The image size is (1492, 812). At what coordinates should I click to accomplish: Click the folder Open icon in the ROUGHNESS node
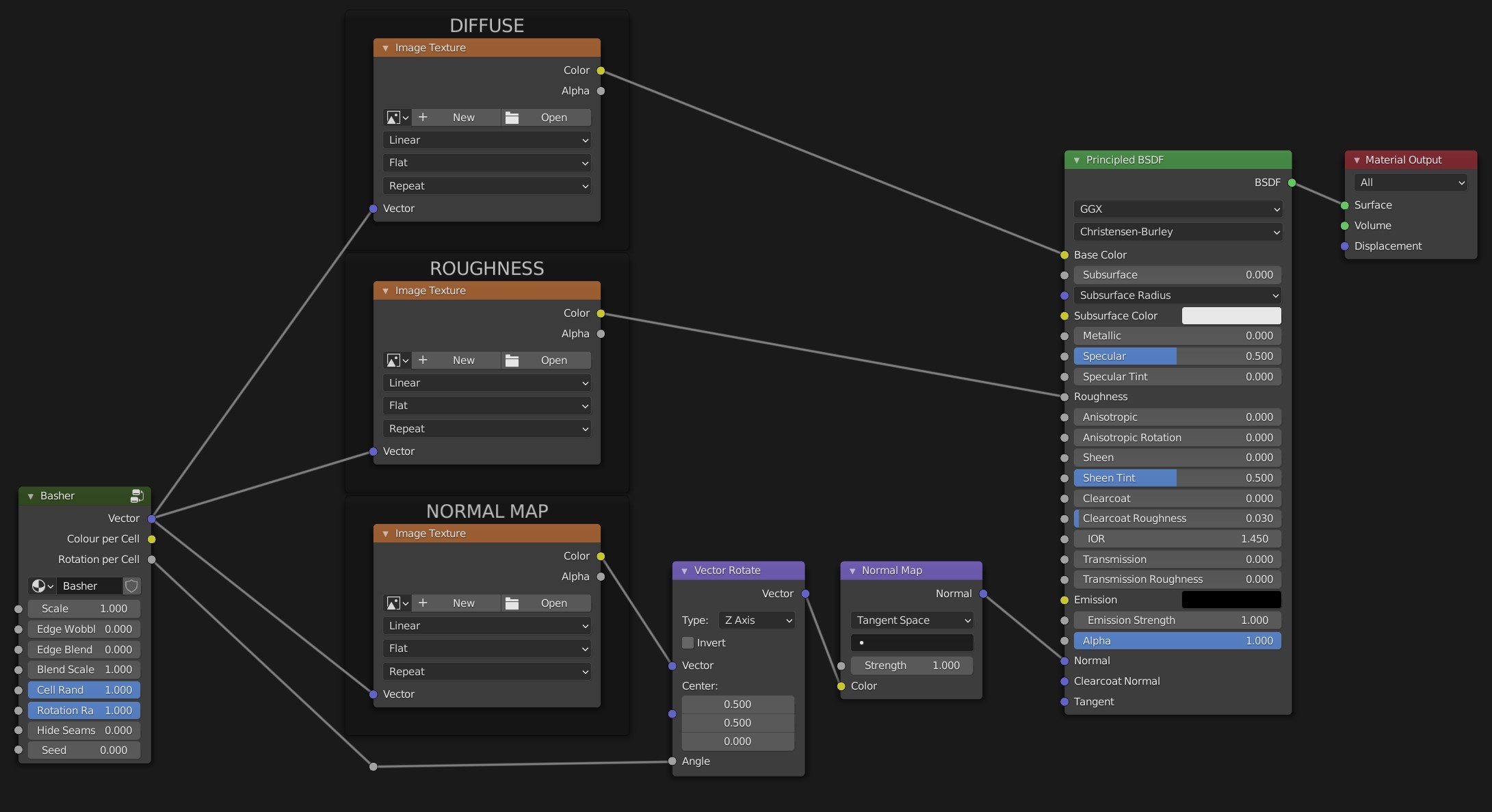point(512,361)
